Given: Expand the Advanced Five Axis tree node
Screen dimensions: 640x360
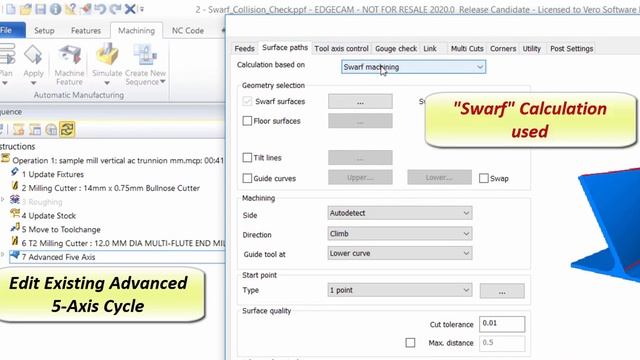Looking at the screenshot, I should coord(3,255).
